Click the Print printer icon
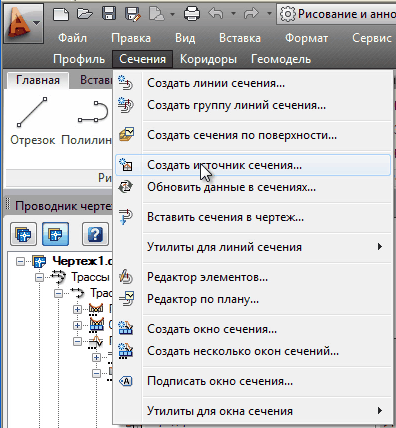 pyautogui.click(x=192, y=14)
